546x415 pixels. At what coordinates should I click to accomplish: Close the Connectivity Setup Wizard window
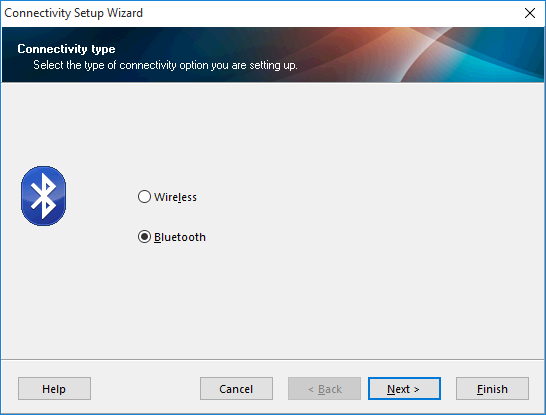[530, 13]
